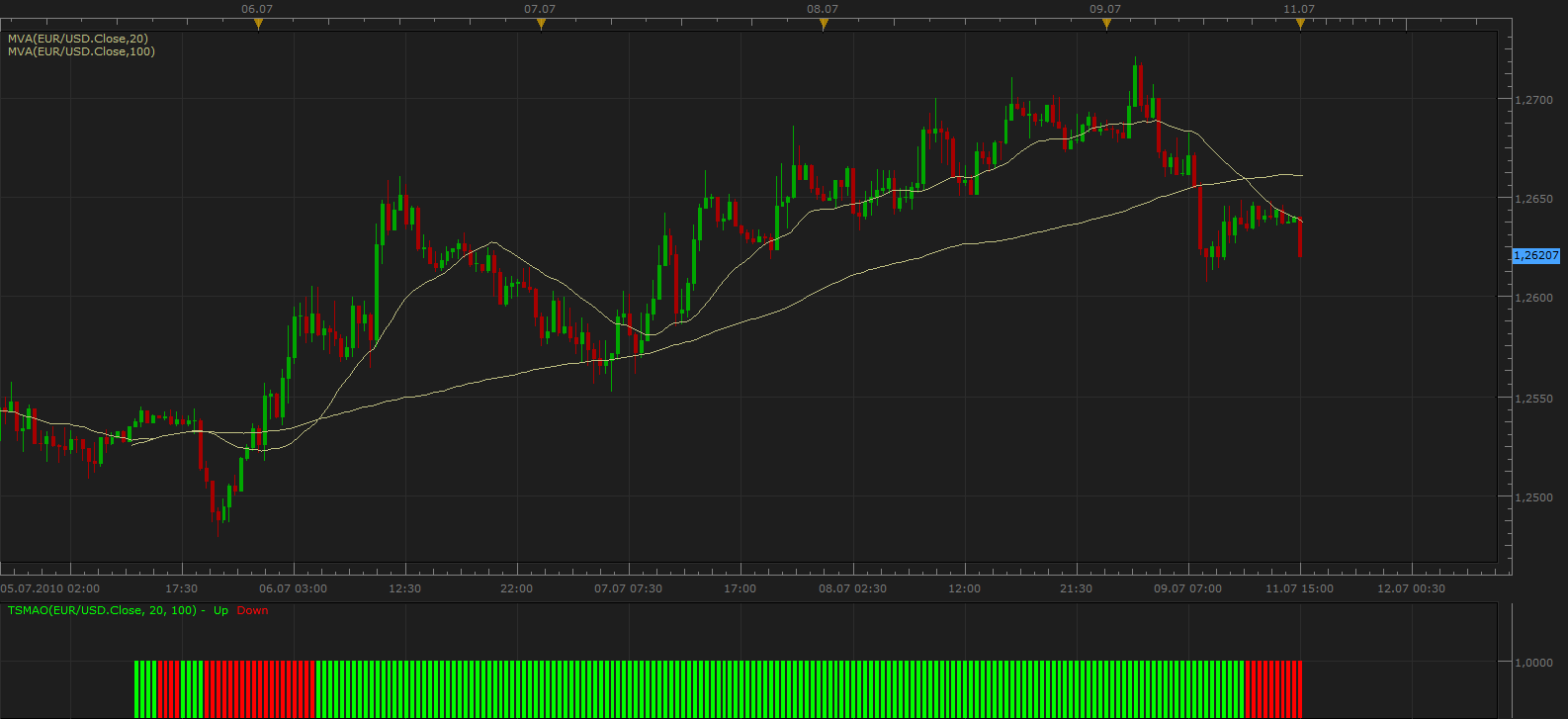Click the 21:30 time axis label

coord(1076,588)
